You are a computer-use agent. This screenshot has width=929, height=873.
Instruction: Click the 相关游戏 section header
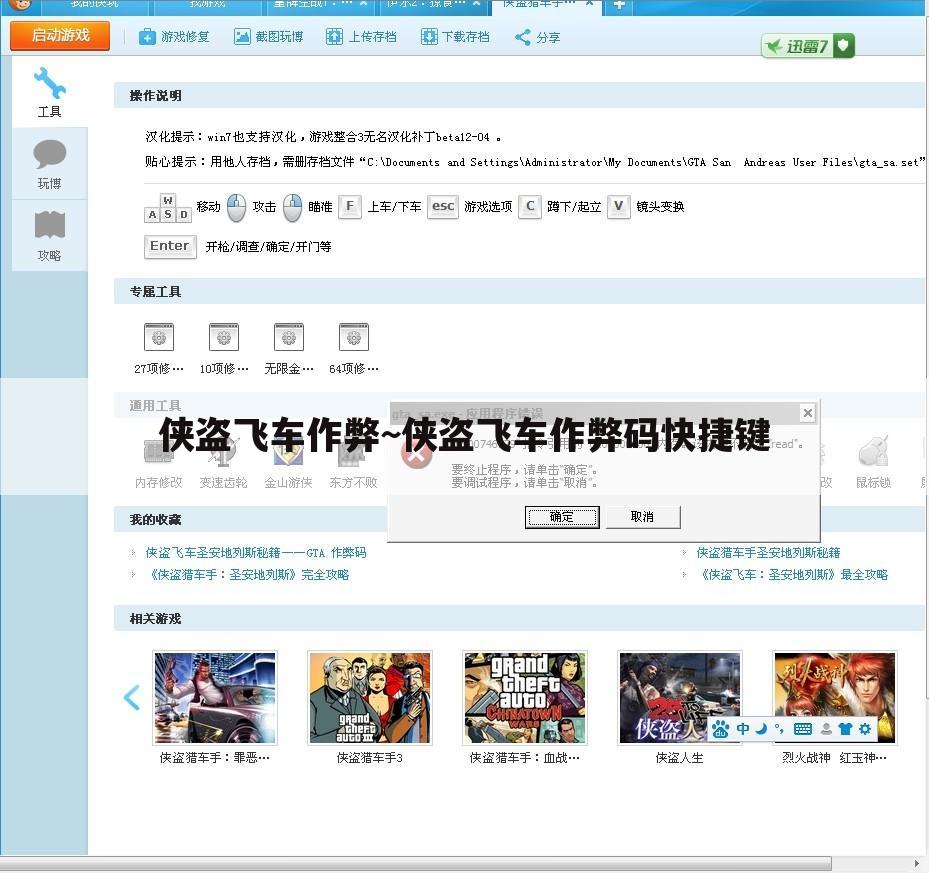pos(520,619)
